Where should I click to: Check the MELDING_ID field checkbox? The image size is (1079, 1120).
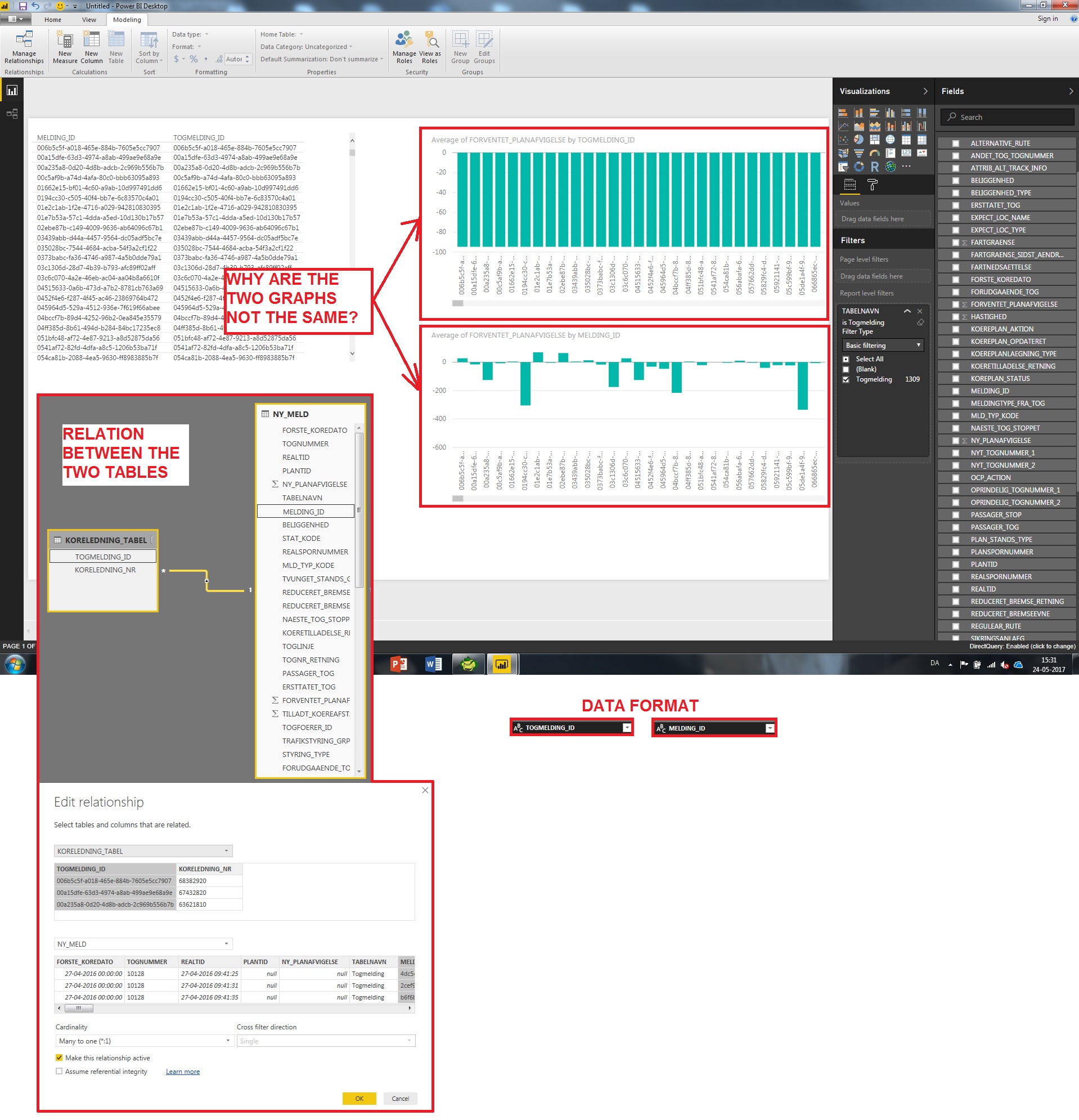tap(956, 391)
